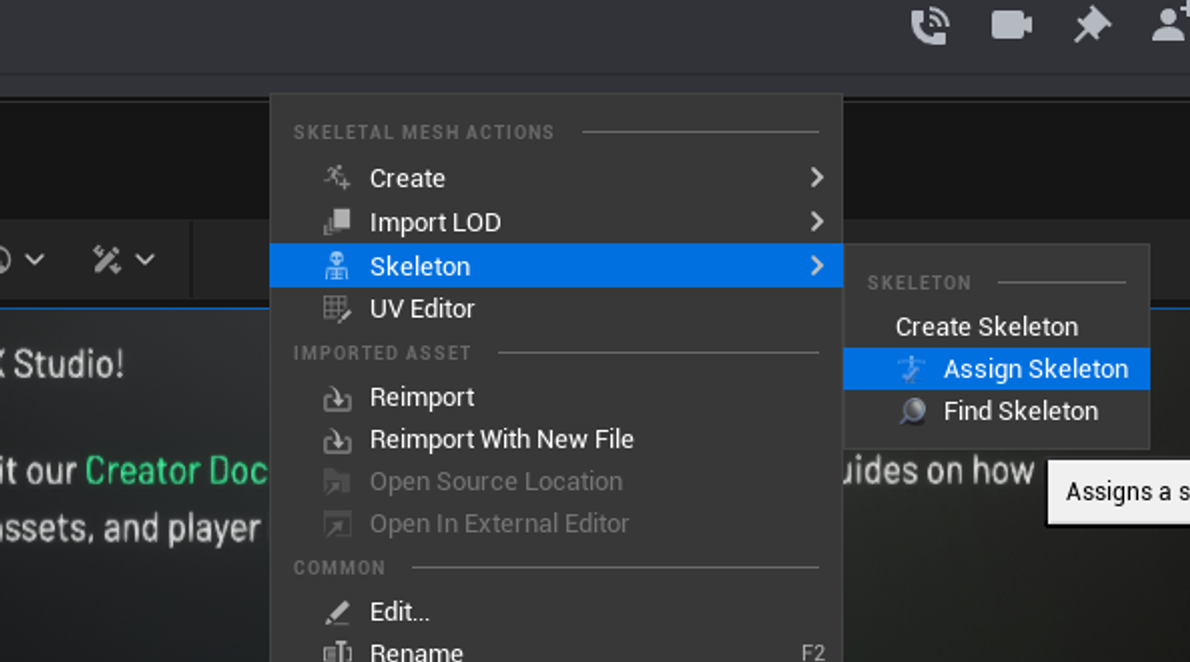Click the video camera icon

click(x=1011, y=25)
